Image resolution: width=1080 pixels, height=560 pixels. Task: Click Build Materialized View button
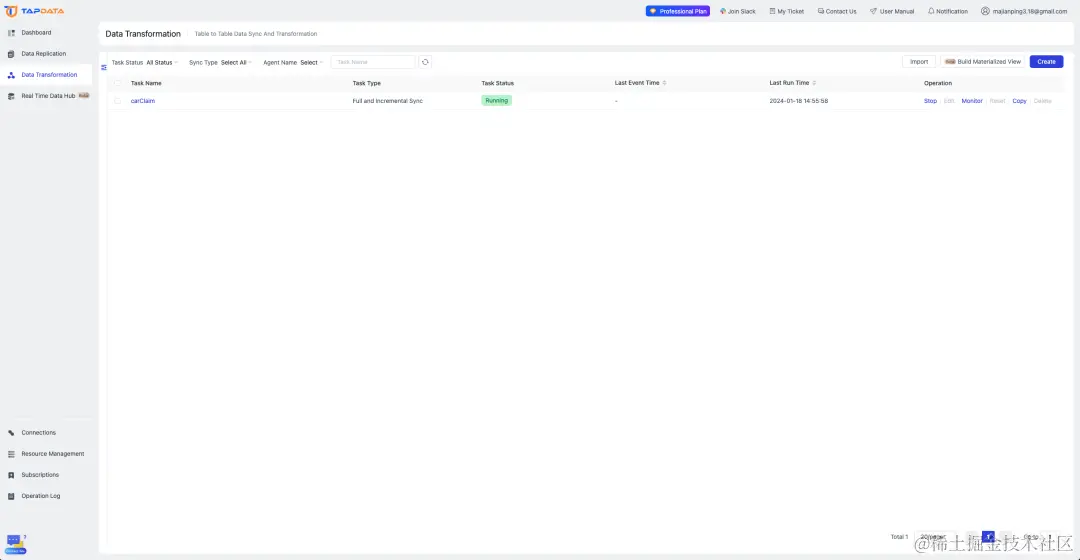(x=983, y=62)
